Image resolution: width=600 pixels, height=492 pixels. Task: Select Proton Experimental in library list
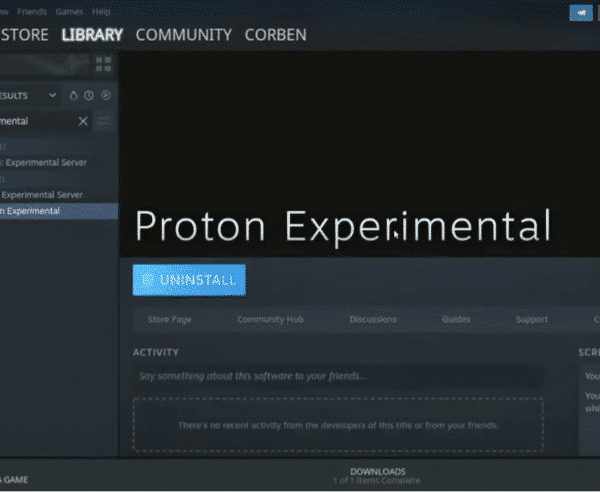[x=59, y=211]
